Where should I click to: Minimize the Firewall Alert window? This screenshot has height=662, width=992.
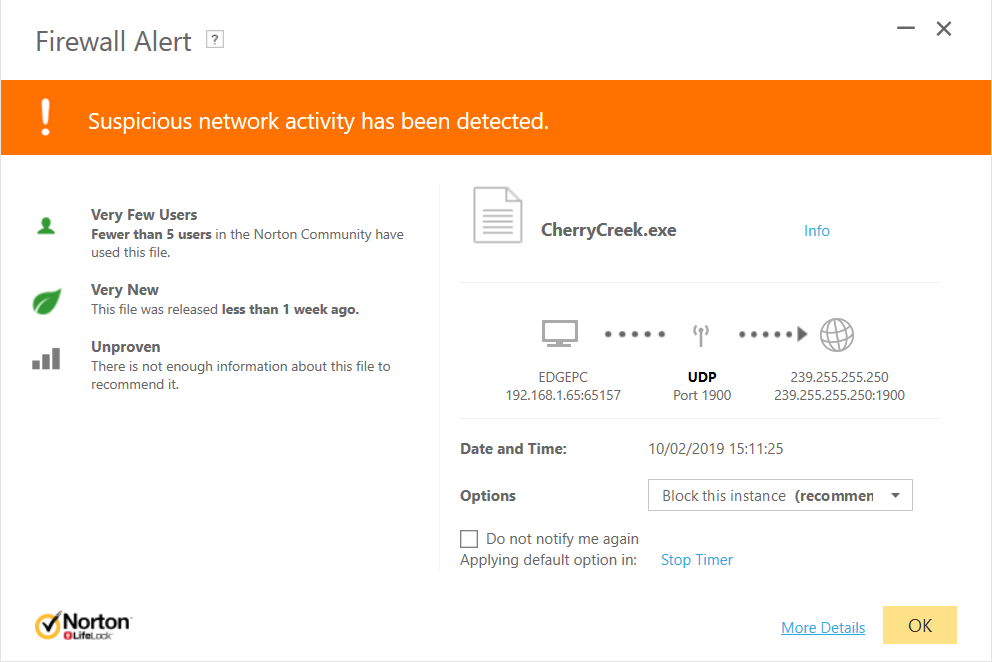point(906,29)
